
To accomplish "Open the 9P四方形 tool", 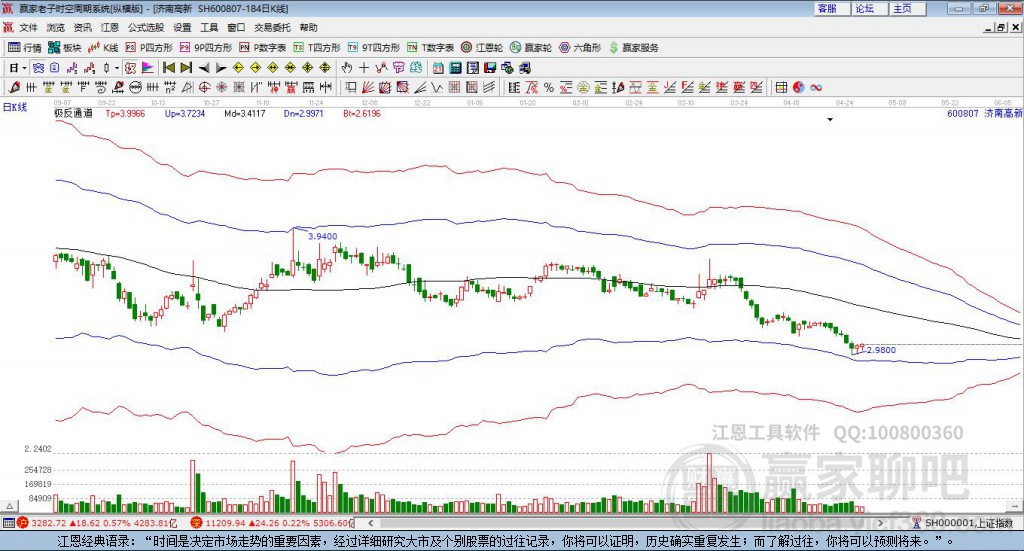I will 206,48.
